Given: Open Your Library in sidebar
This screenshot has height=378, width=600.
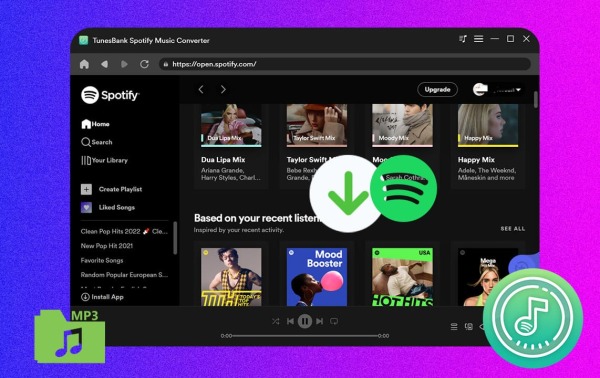Looking at the screenshot, I should coord(104,160).
